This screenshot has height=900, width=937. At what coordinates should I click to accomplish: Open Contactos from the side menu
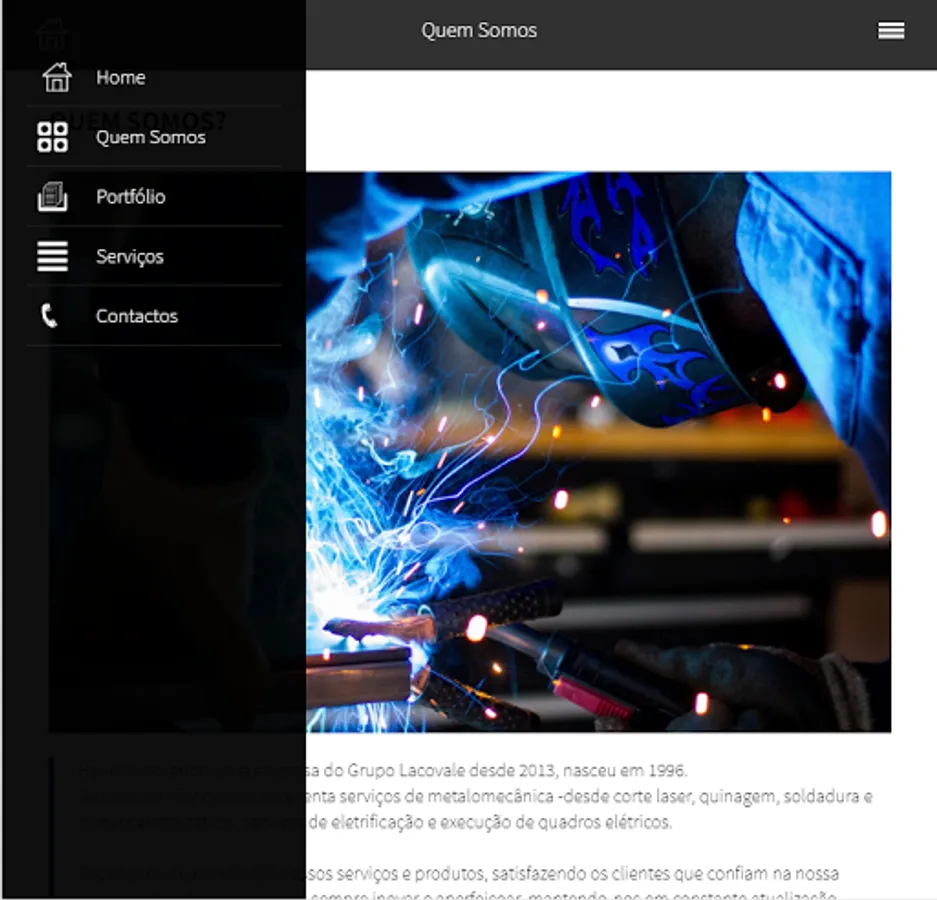click(154, 316)
